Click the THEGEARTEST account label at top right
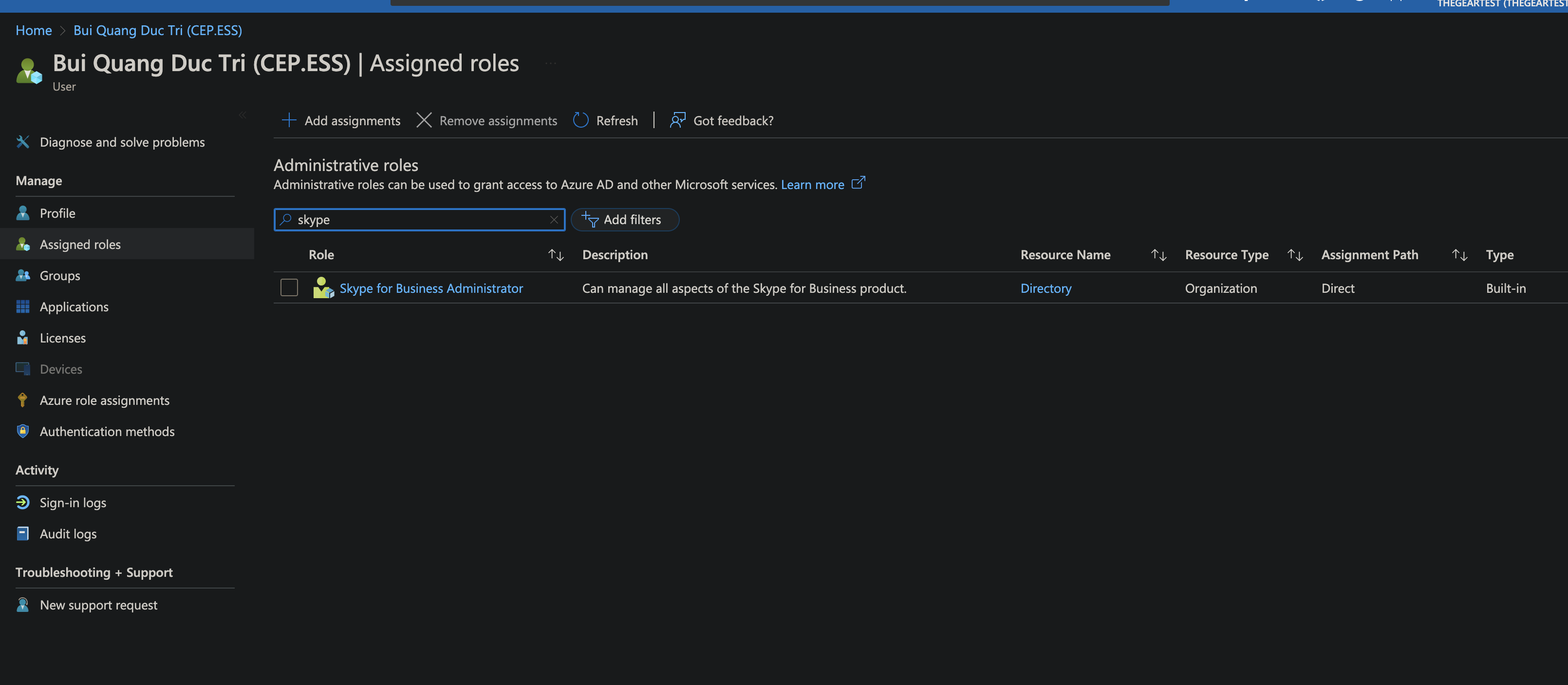 coord(1502,3)
